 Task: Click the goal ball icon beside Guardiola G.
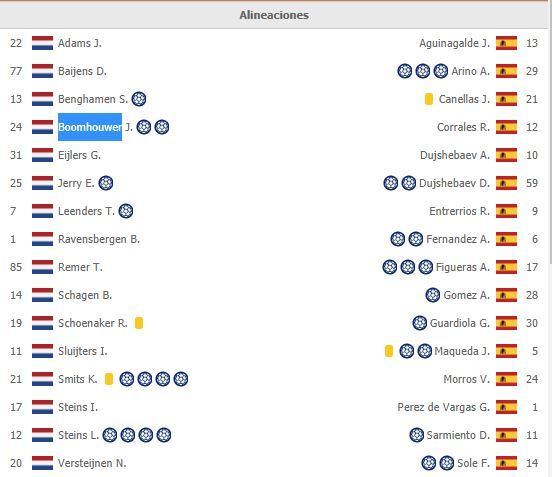click(x=419, y=323)
